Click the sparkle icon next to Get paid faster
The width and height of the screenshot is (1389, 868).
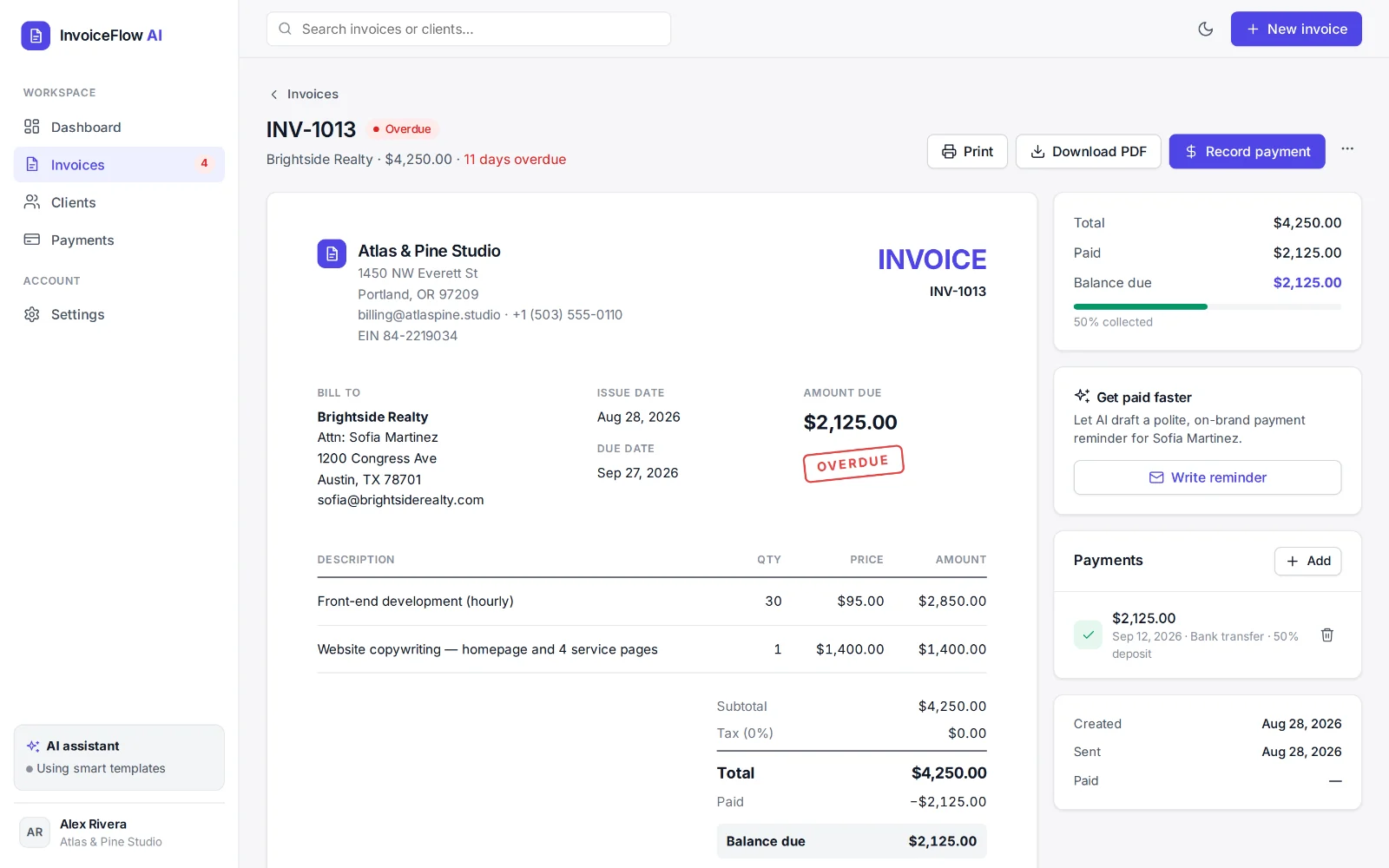pyautogui.click(x=1082, y=397)
